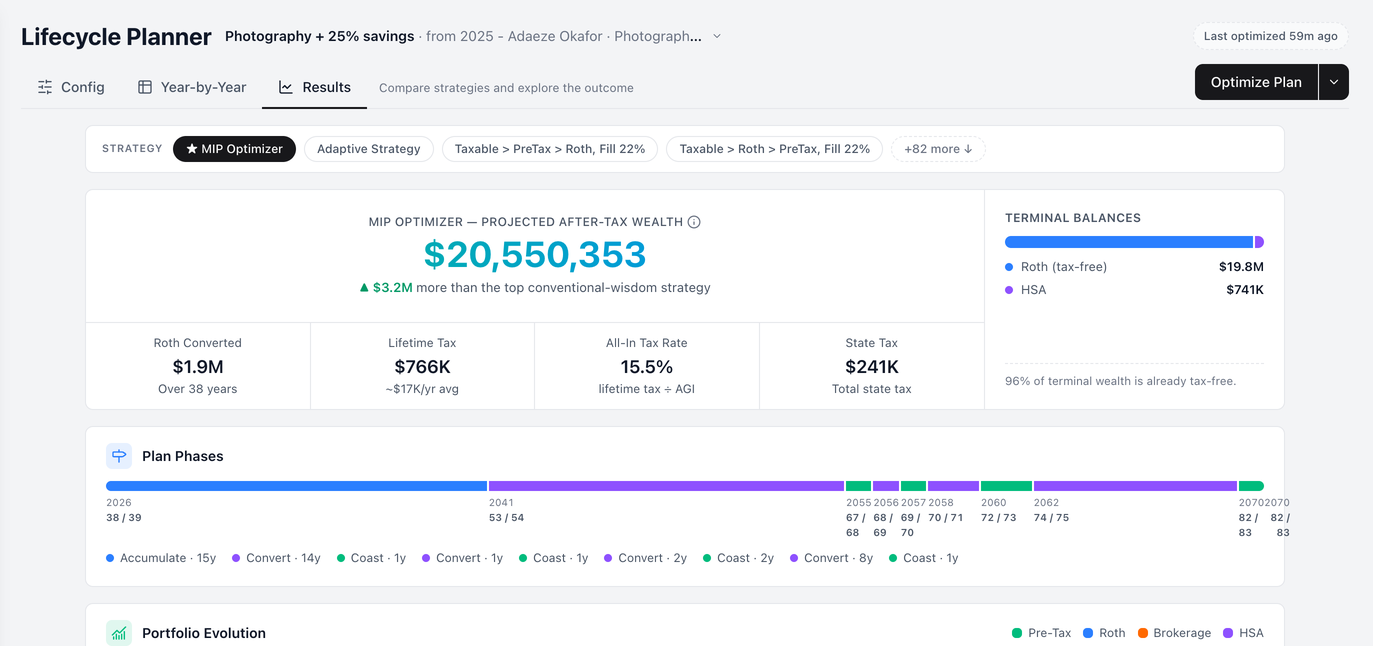Click the info icon beside Projected After-Tax Wealth
Image resolution: width=1373 pixels, height=646 pixels.
click(694, 222)
